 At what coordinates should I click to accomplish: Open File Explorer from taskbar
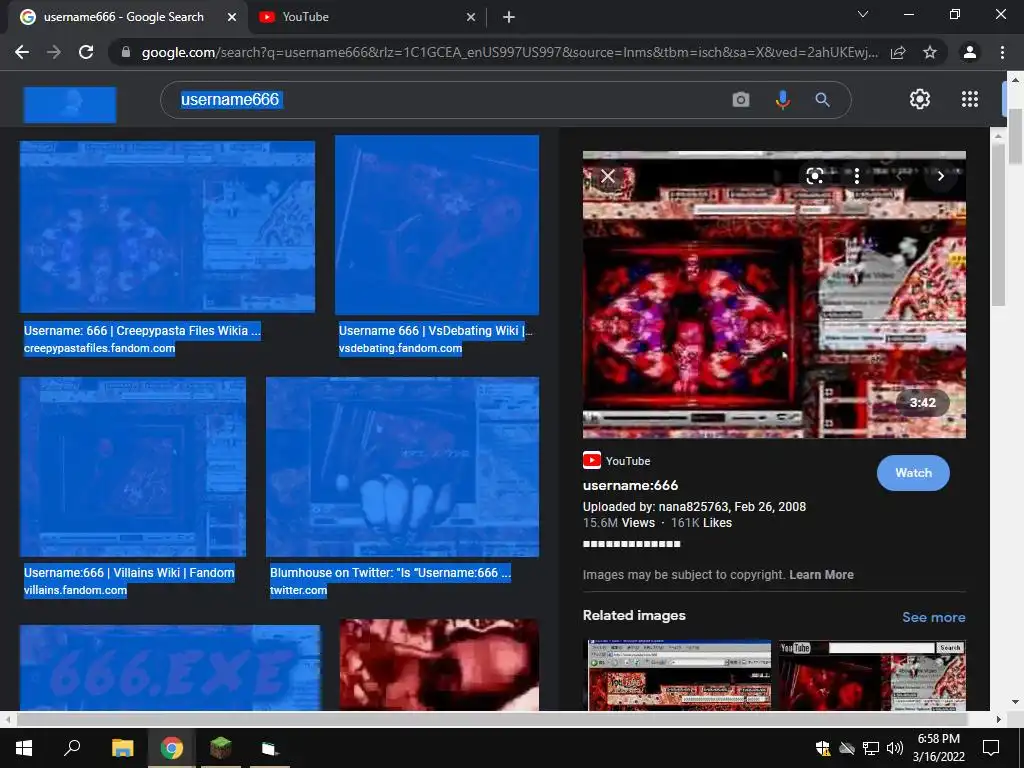point(122,748)
